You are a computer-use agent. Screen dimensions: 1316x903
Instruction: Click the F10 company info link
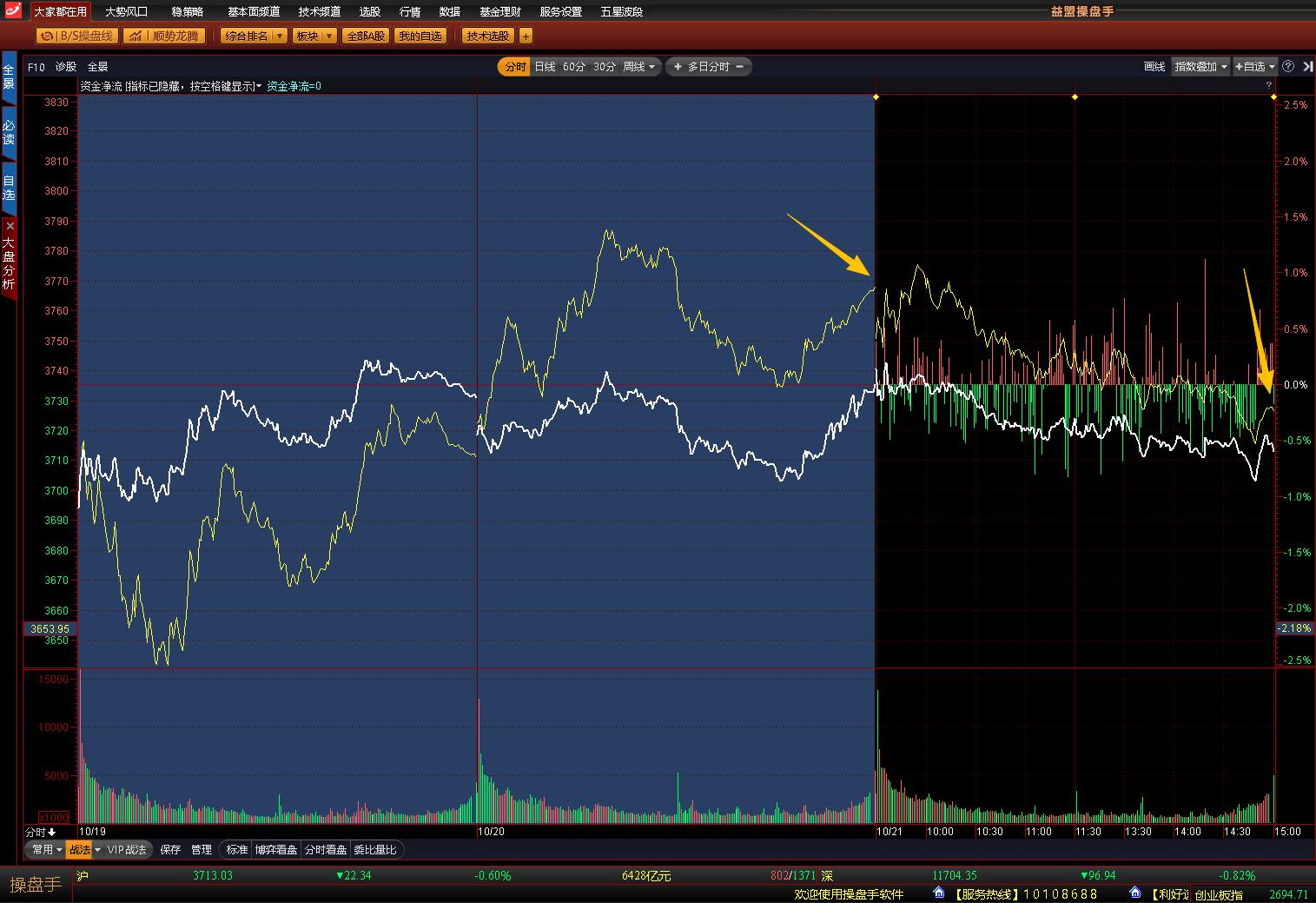[x=36, y=67]
